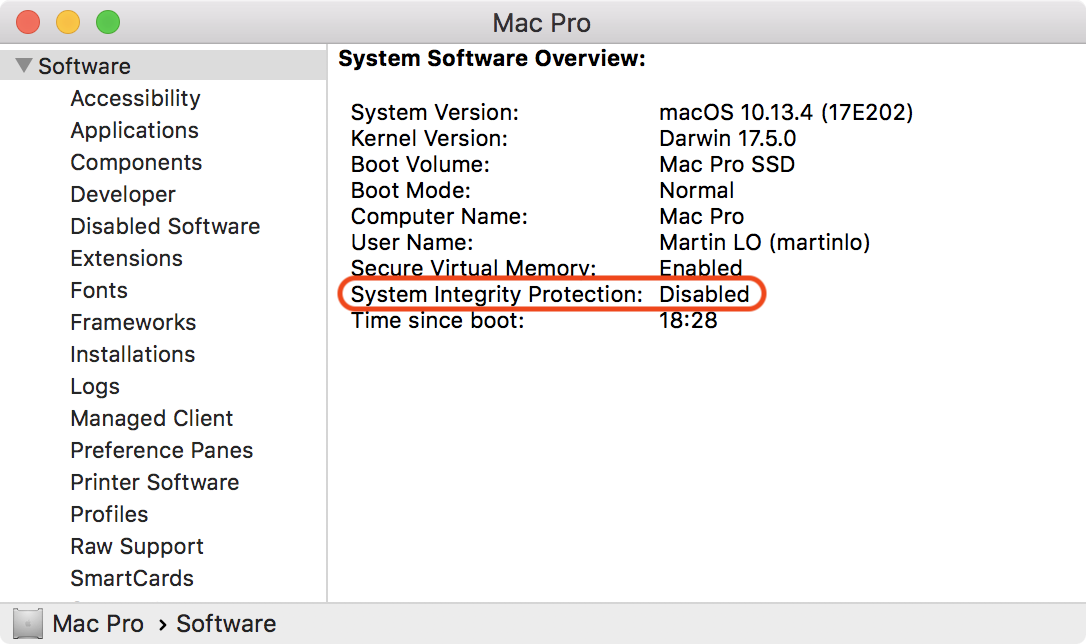This screenshot has height=644, width=1086.
Task: Select Printer Software sidebar item
Action: point(154,482)
